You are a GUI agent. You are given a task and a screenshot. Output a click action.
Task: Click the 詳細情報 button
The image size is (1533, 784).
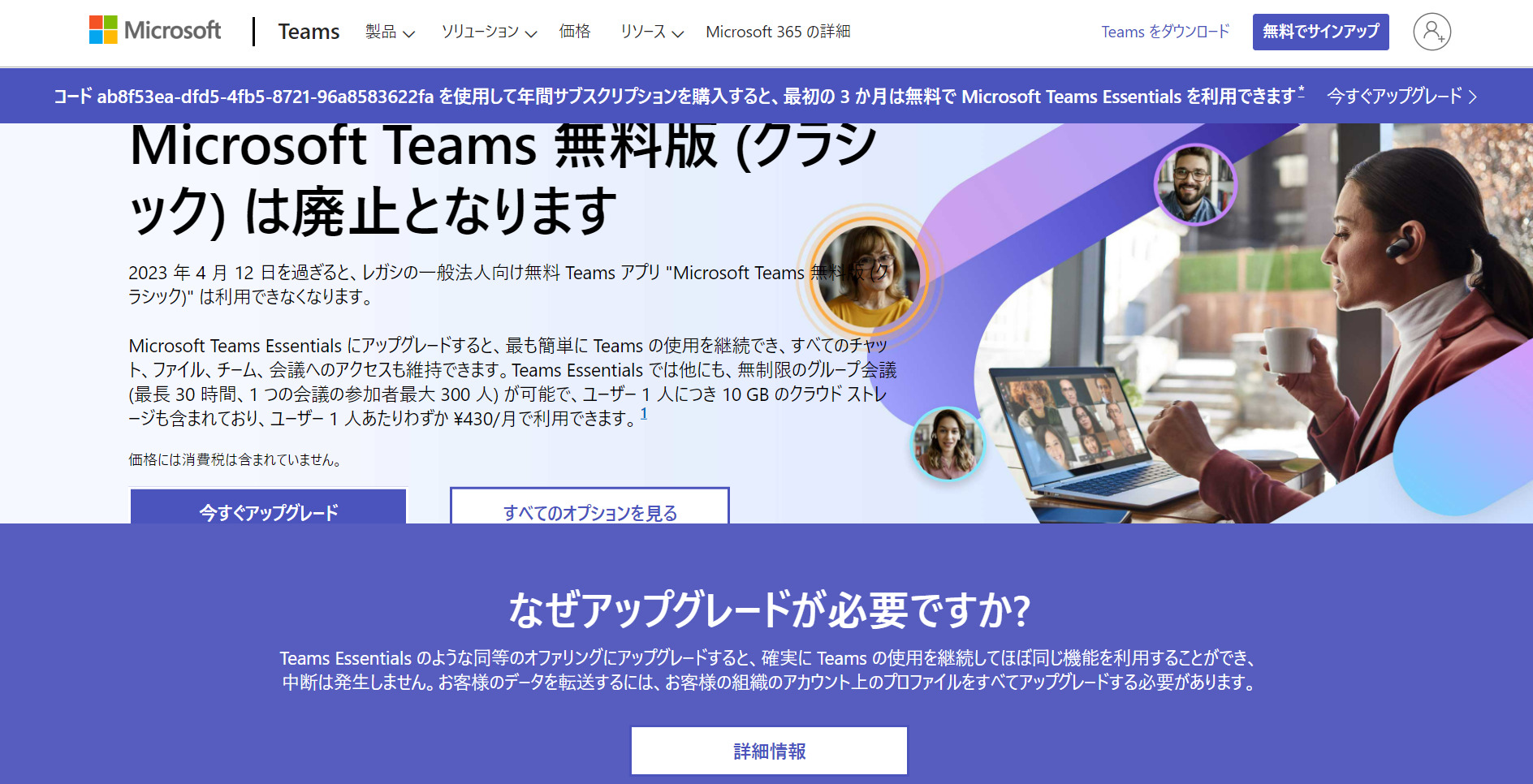(x=768, y=751)
